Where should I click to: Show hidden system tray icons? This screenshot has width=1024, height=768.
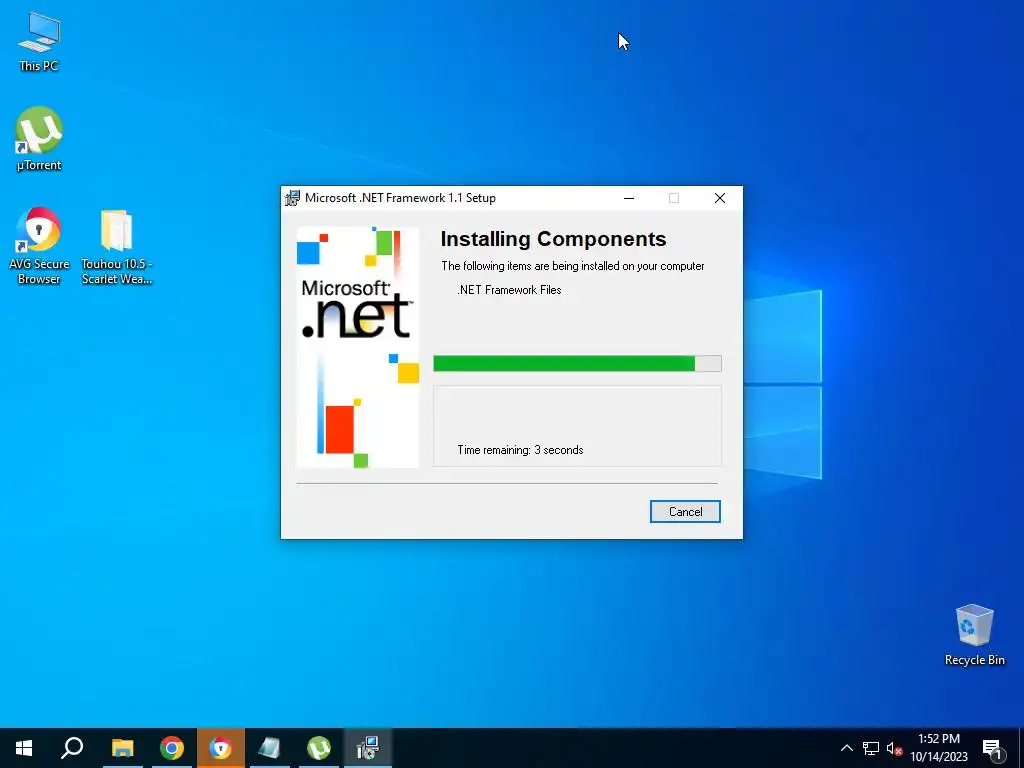846,748
